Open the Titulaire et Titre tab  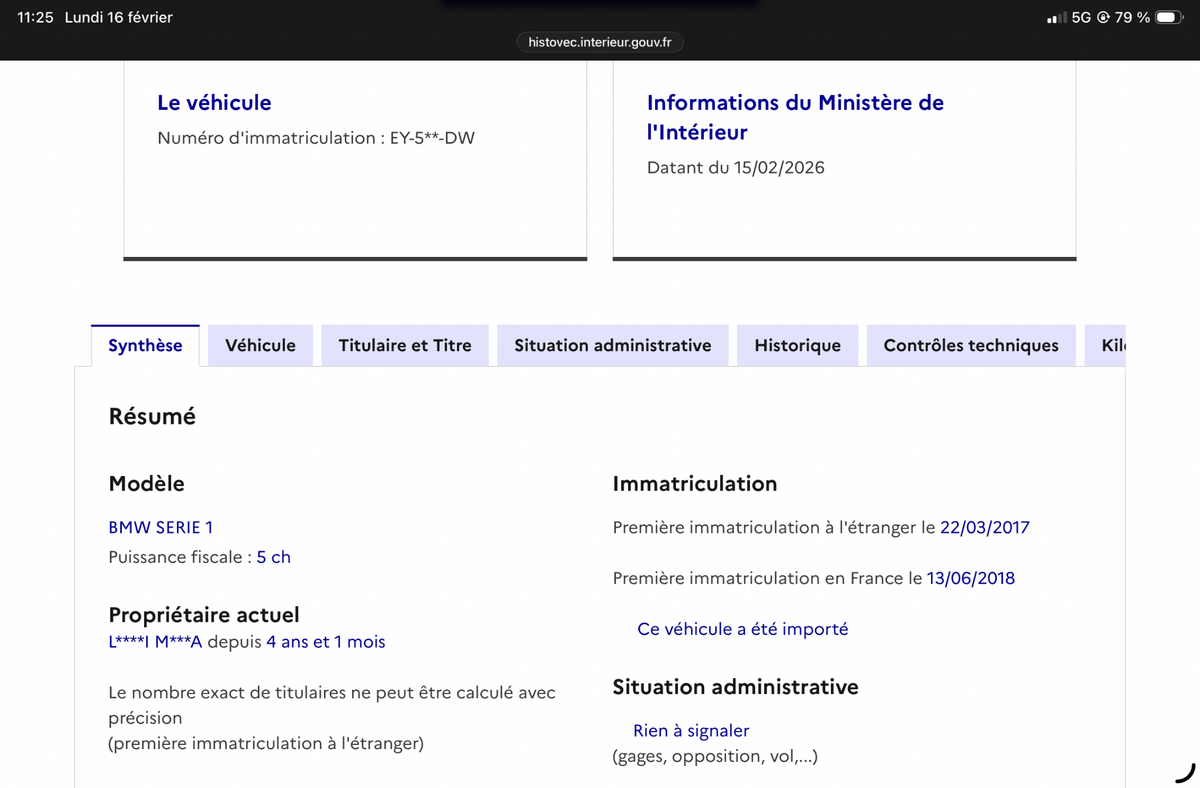tap(405, 346)
